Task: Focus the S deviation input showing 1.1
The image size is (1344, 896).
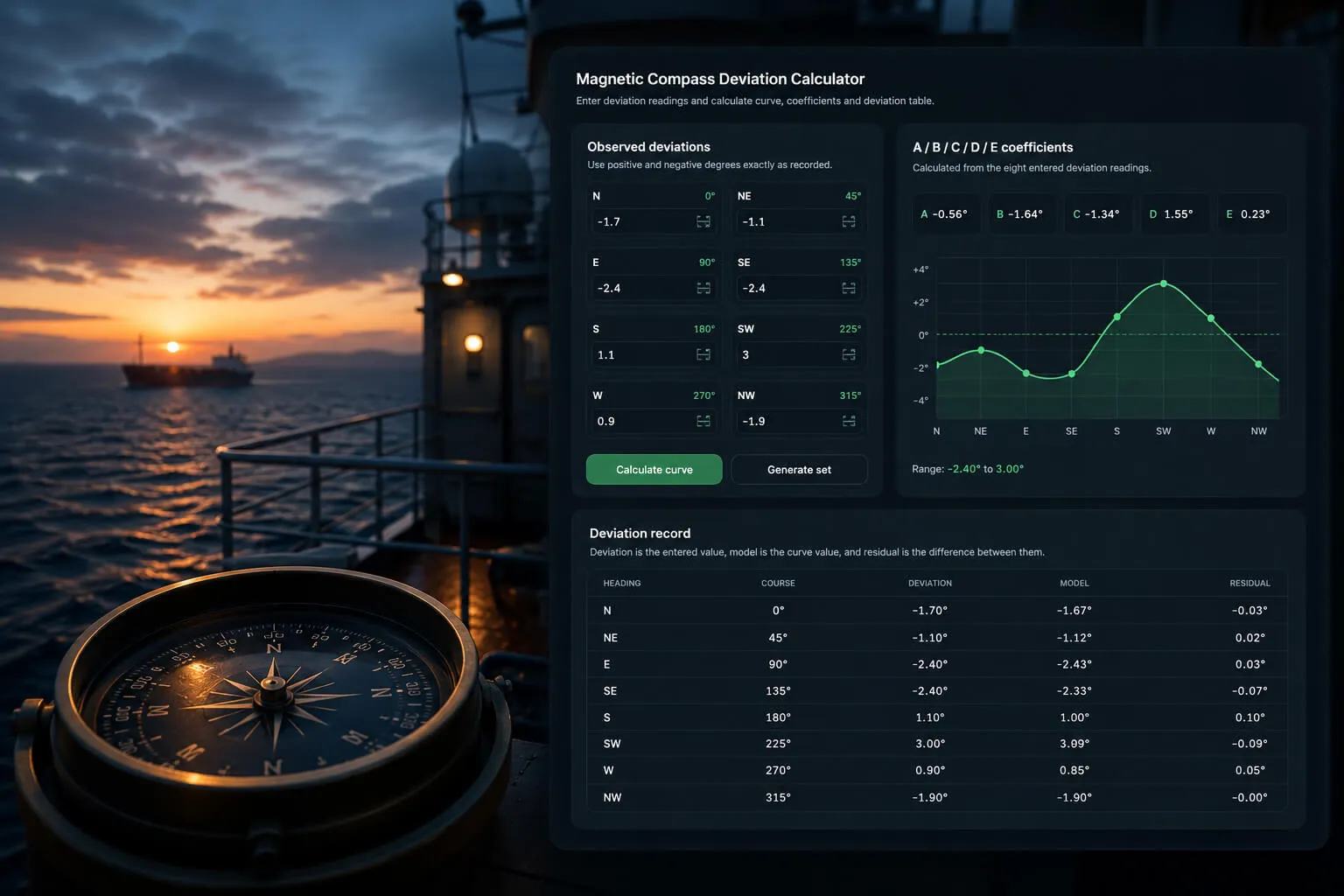Action: pos(654,354)
